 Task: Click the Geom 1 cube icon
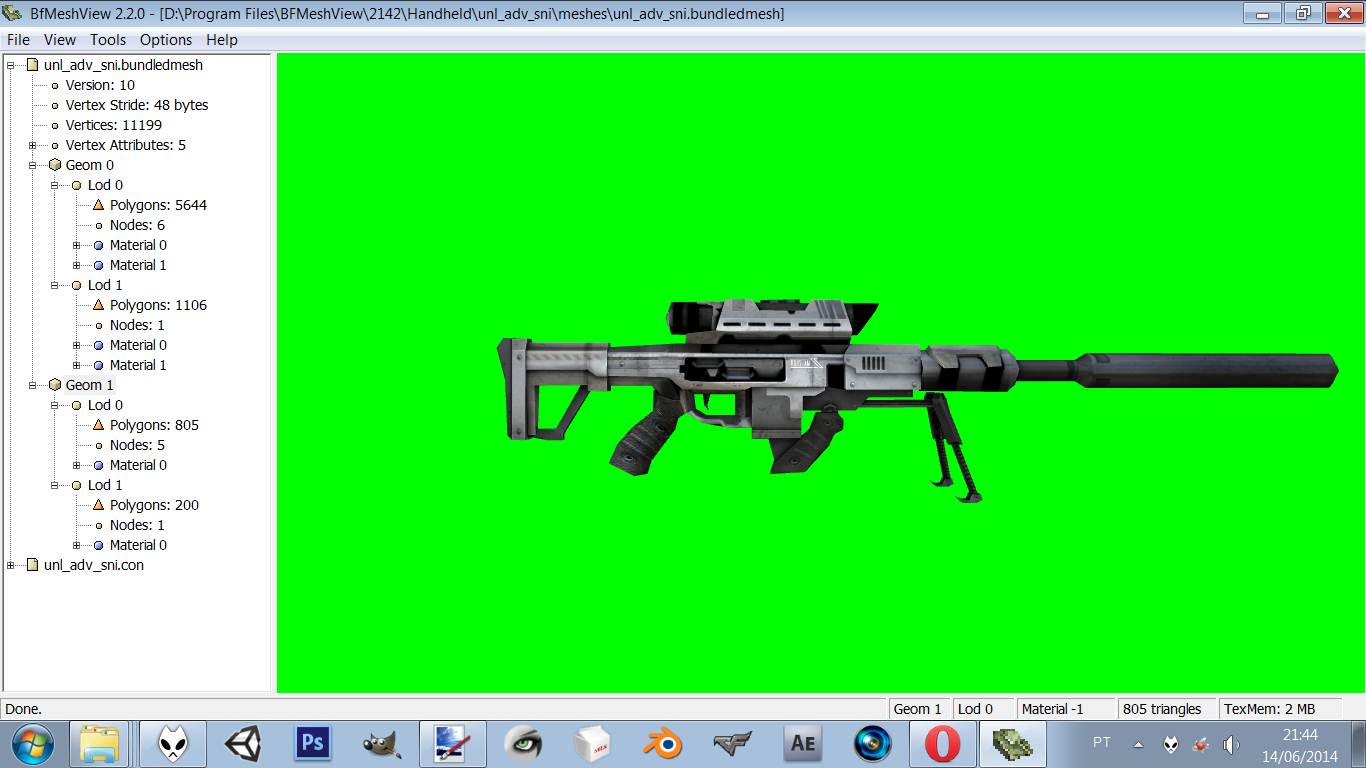tap(55, 385)
